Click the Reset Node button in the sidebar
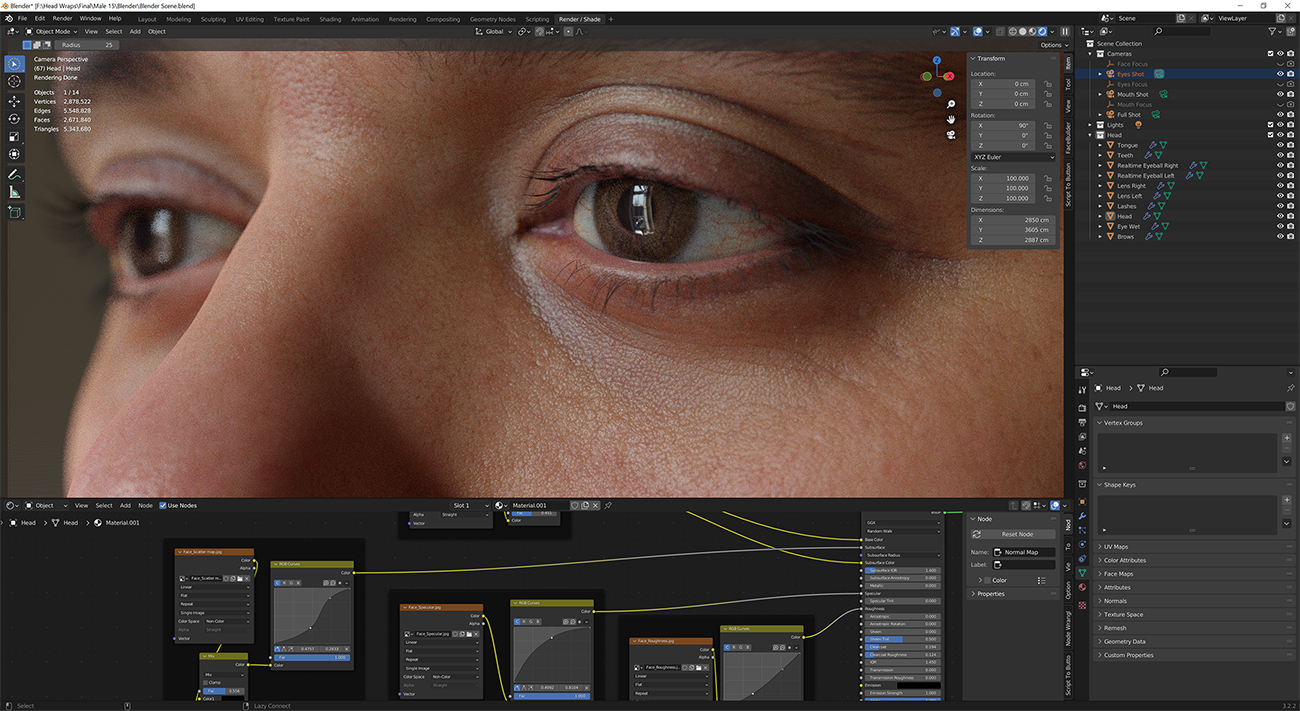 [1013, 534]
